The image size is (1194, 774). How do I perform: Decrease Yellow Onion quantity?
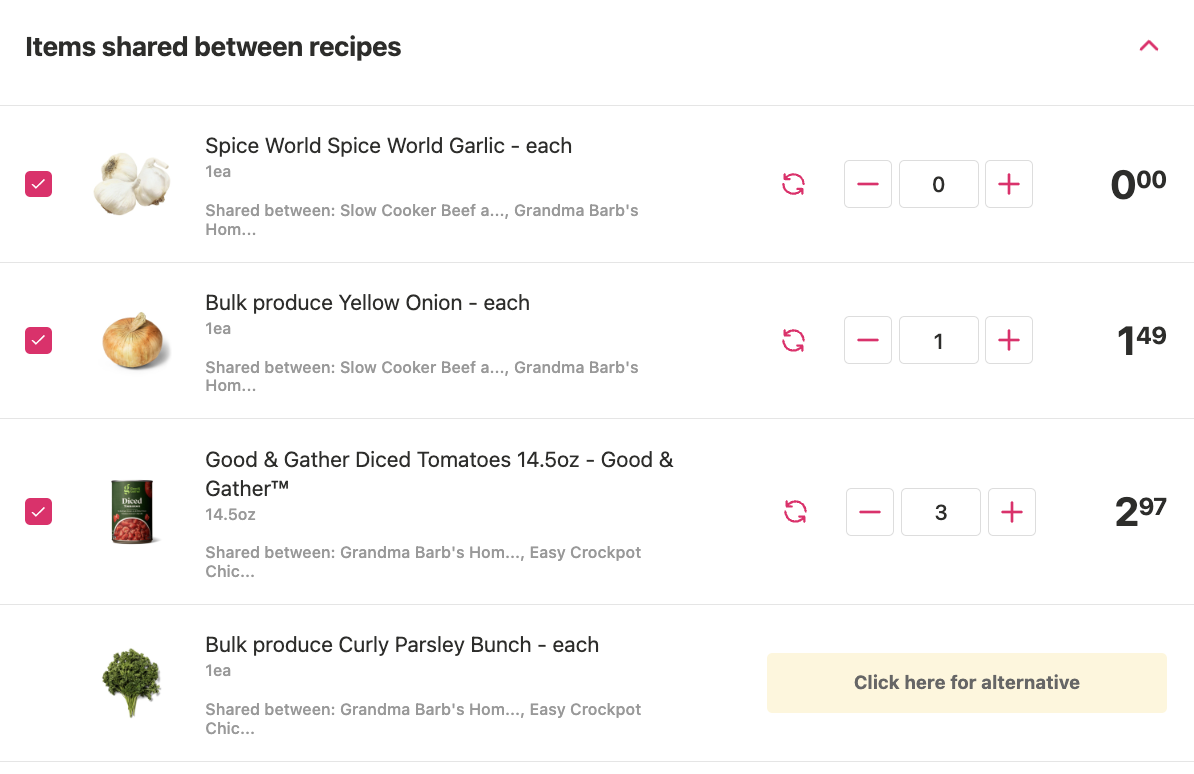coord(868,340)
